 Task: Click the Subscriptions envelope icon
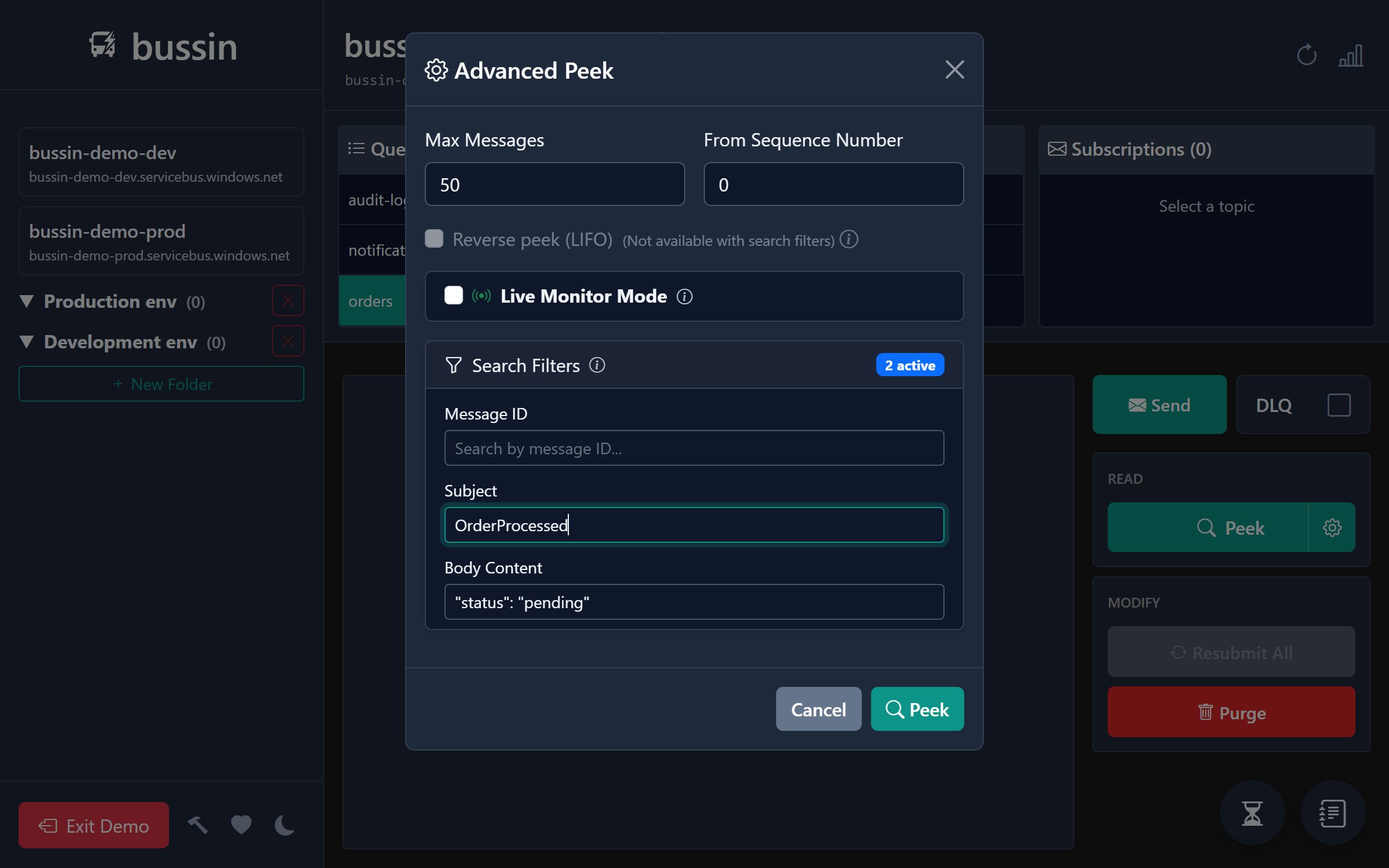tap(1057, 149)
